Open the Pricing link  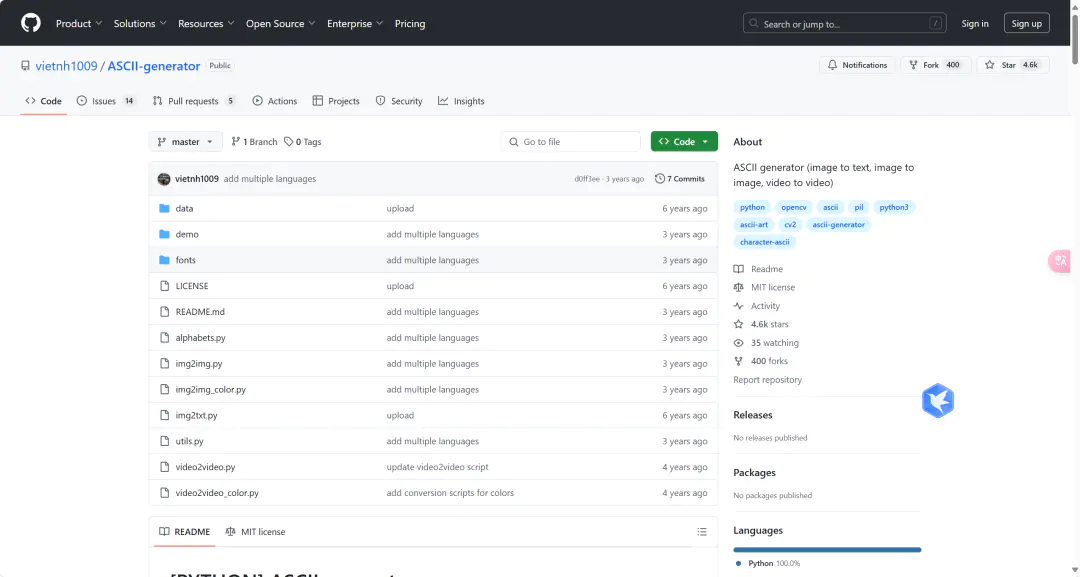(410, 23)
